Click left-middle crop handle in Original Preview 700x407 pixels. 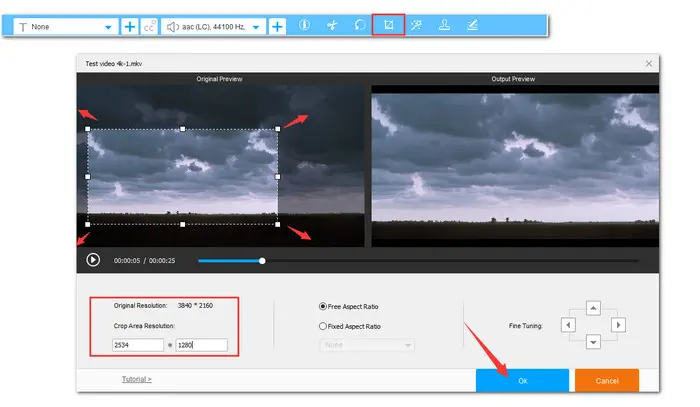(x=88, y=177)
